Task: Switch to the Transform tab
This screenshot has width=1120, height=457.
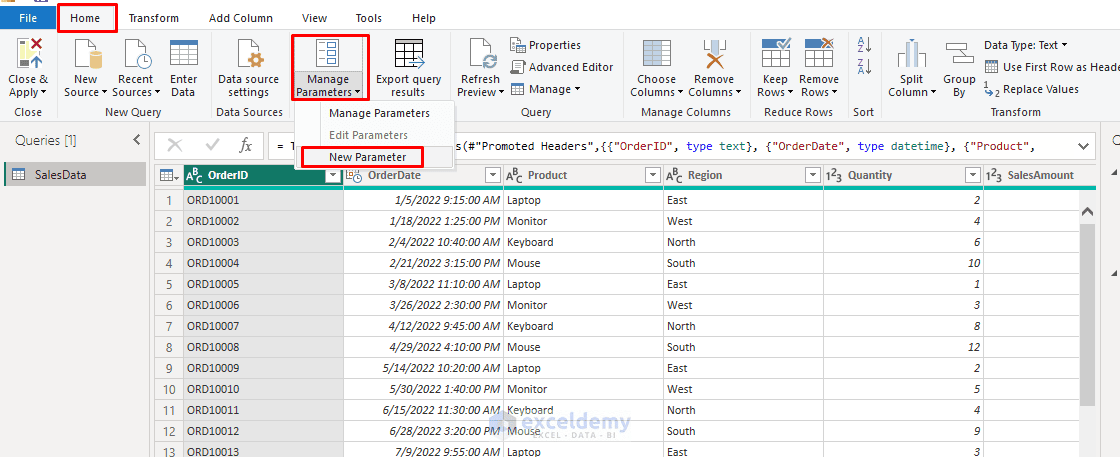Action: pyautogui.click(x=154, y=18)
